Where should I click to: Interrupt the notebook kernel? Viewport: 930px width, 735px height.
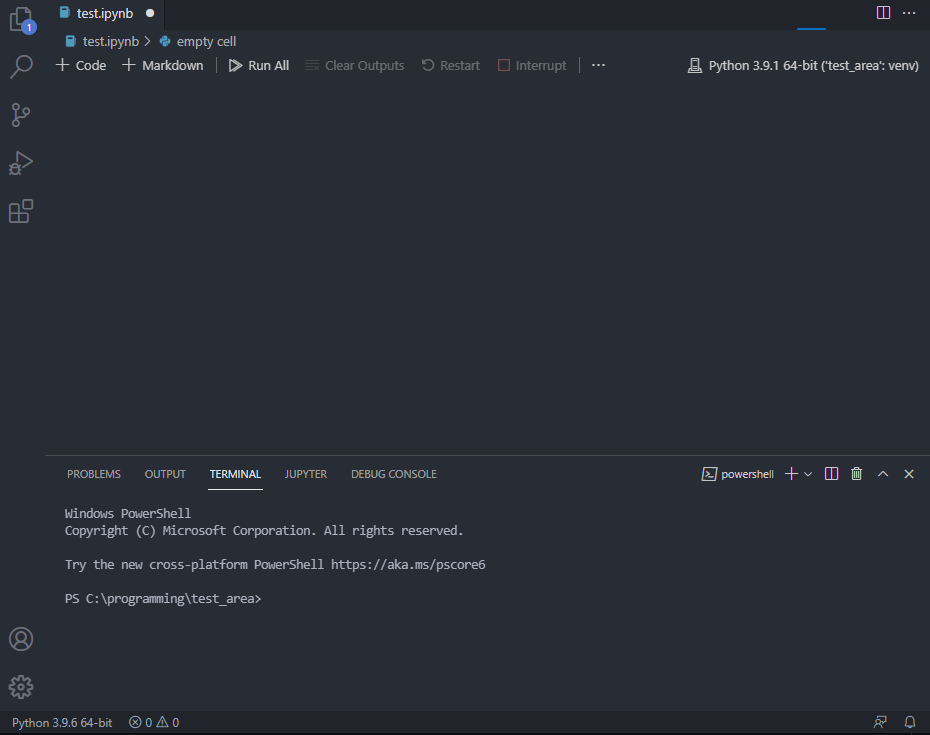coord(532,65)
